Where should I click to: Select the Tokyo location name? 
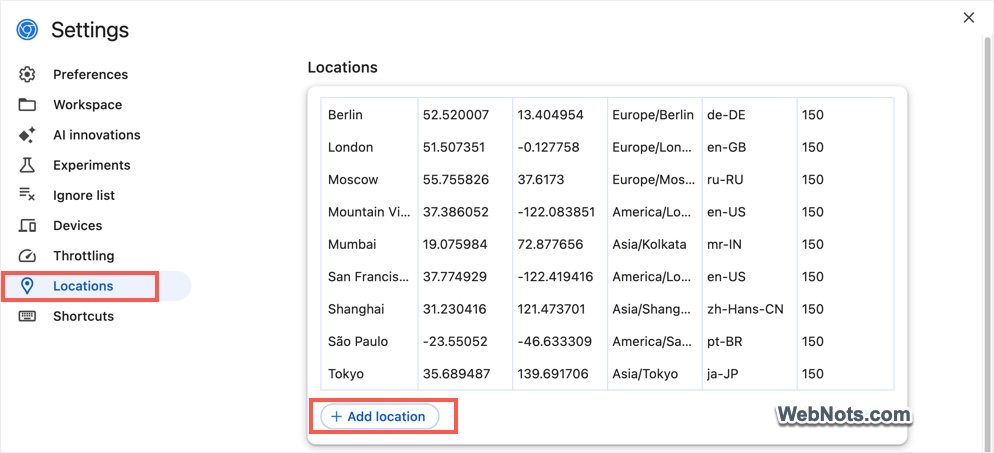[x=346, y=373]
